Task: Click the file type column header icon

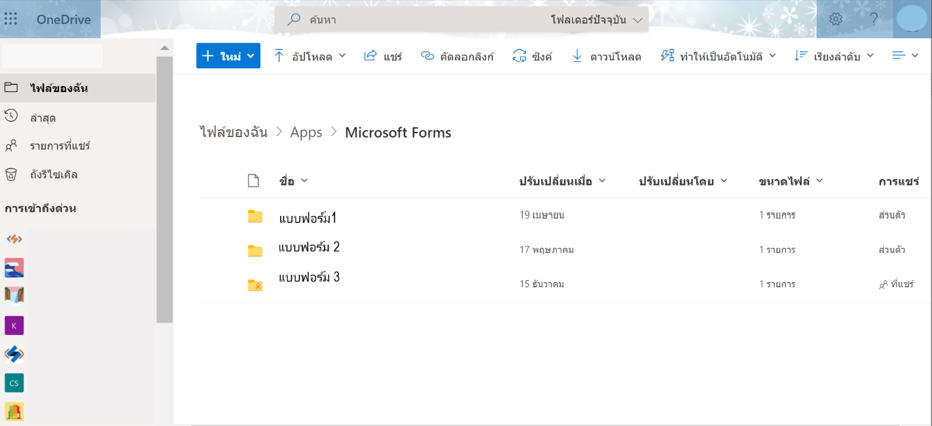Action: [x=253, y=181]
